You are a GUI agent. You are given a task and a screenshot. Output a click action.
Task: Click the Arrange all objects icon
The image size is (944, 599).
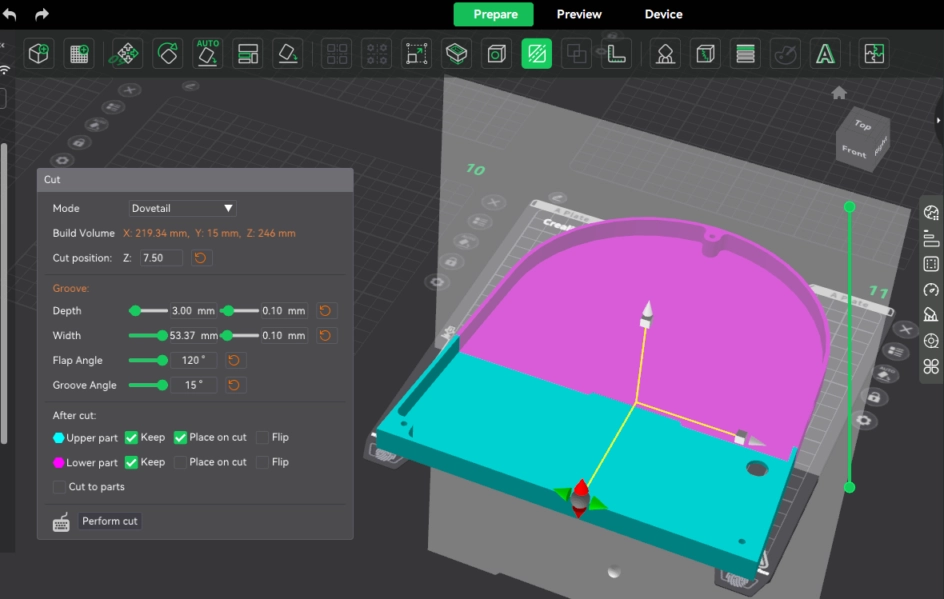click(x=247, y=54)
